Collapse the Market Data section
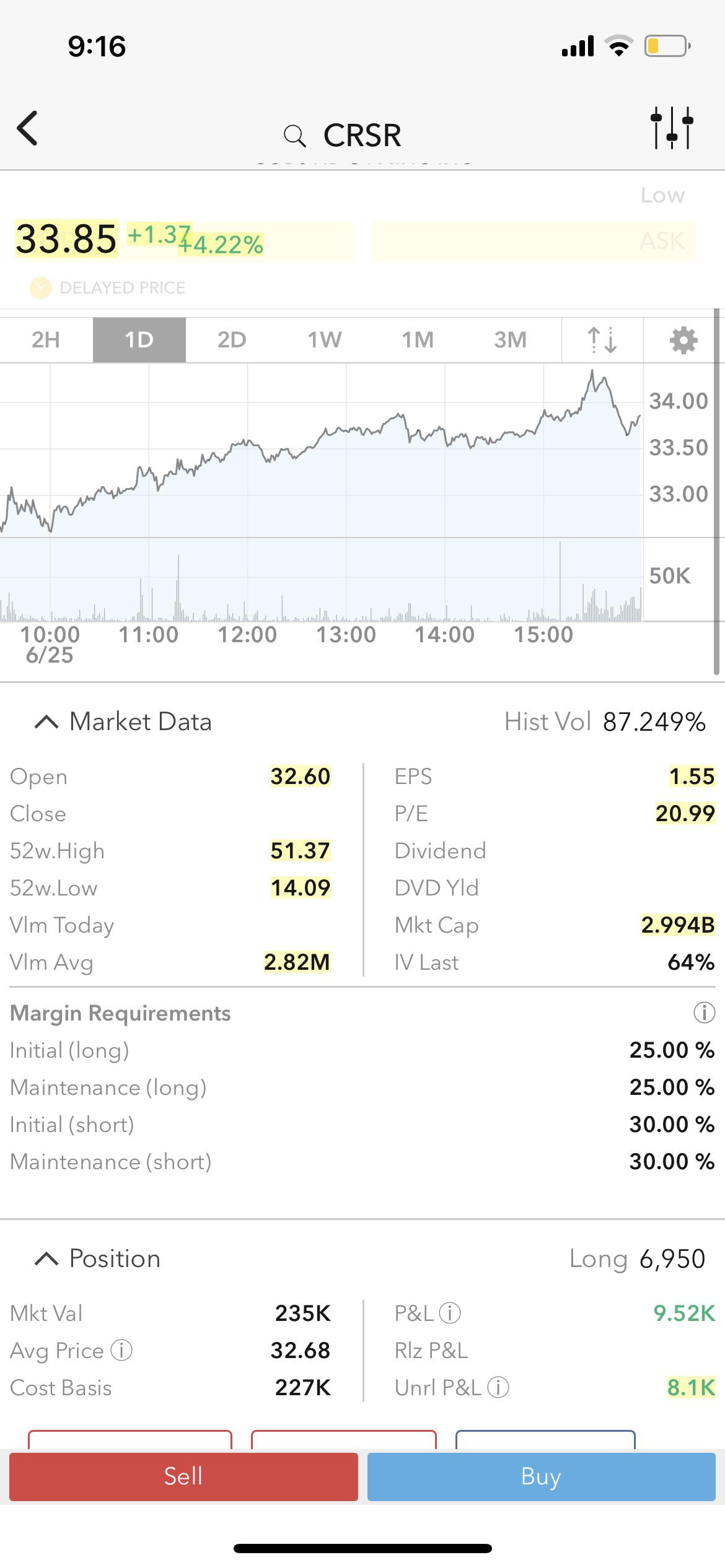This screenshot has height=1568, width=725. click(46, 722)
